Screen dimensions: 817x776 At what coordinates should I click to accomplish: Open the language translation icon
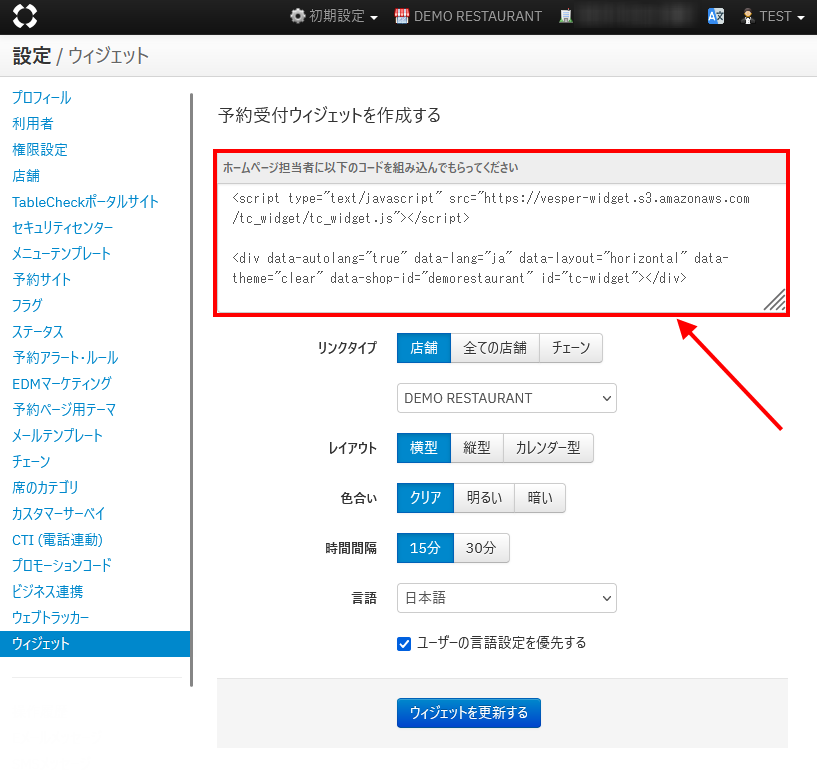pos(716,16)
